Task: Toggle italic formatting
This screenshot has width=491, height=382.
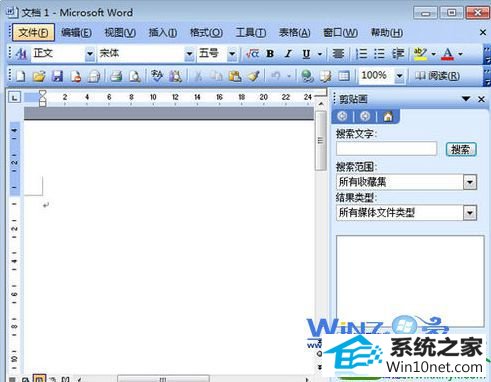Action: [288, 54]
